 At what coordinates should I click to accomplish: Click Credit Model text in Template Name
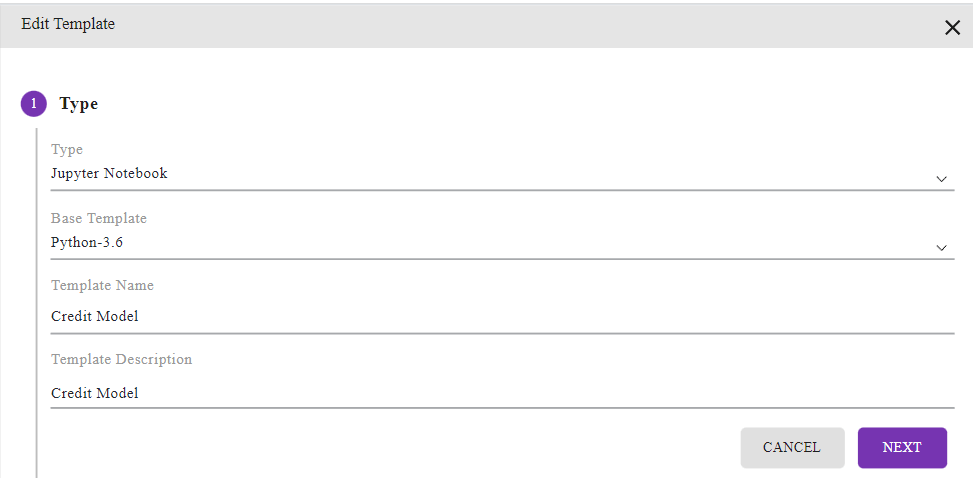[95, 316]
